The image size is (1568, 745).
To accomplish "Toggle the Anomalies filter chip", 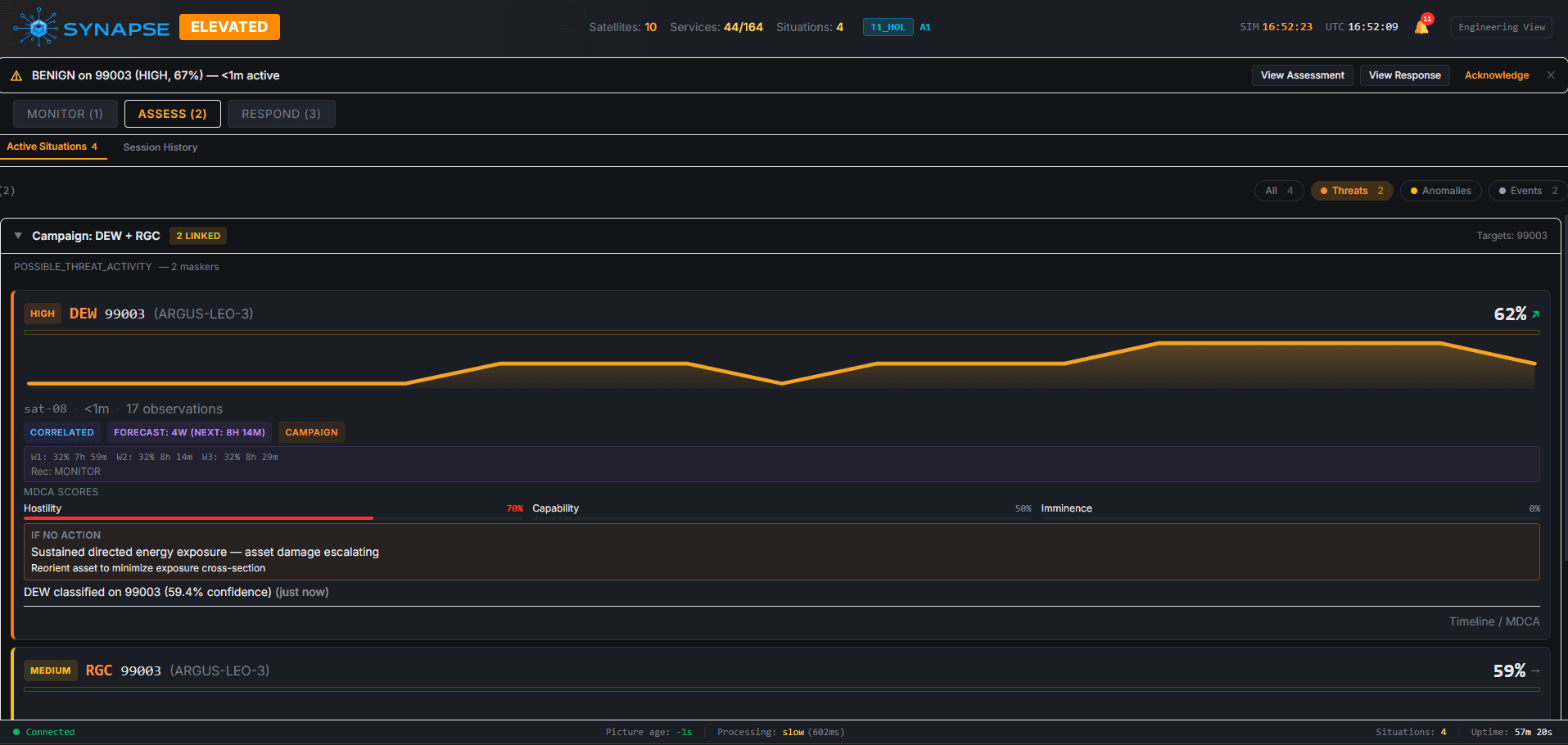I will click(1440, 191).
